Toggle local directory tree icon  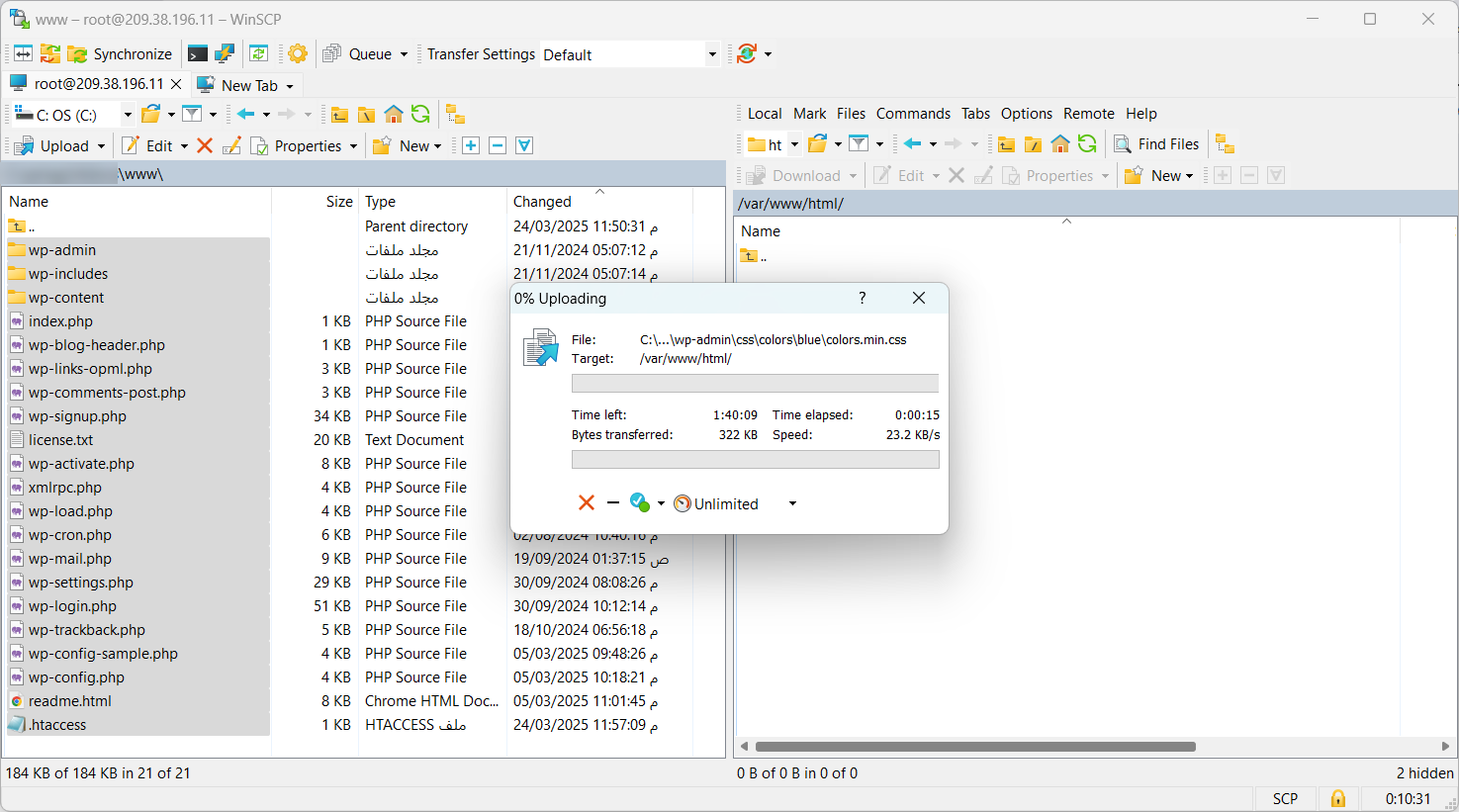click(x=455, y=115)
